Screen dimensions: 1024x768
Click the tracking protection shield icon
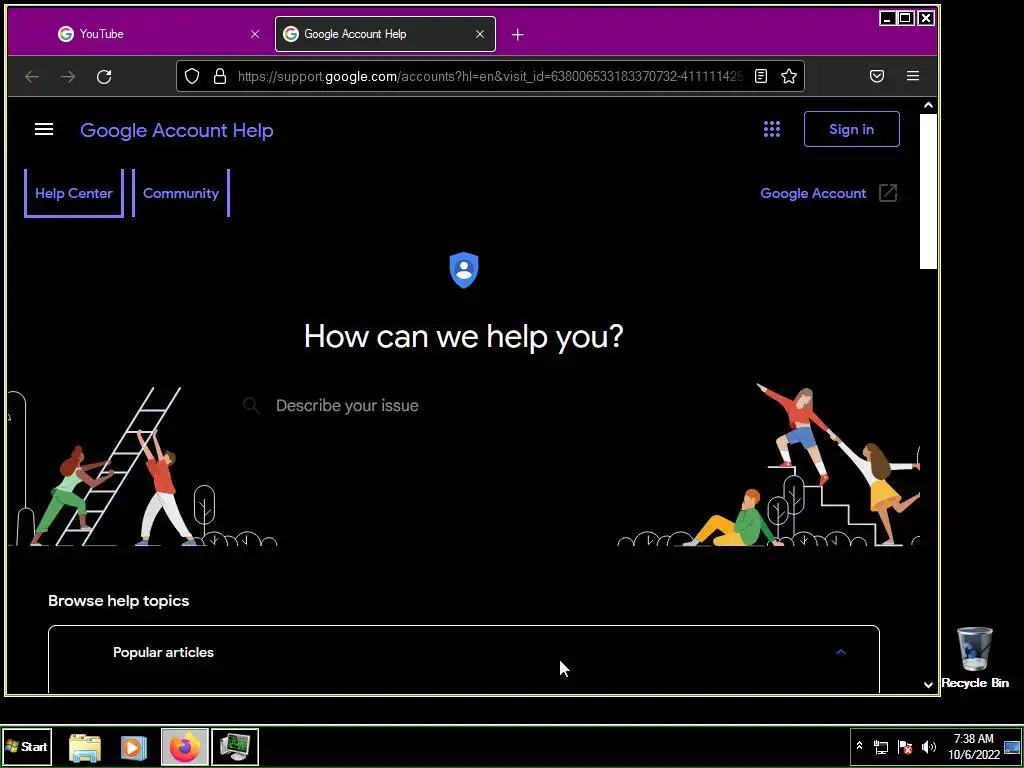coord(191,76)
